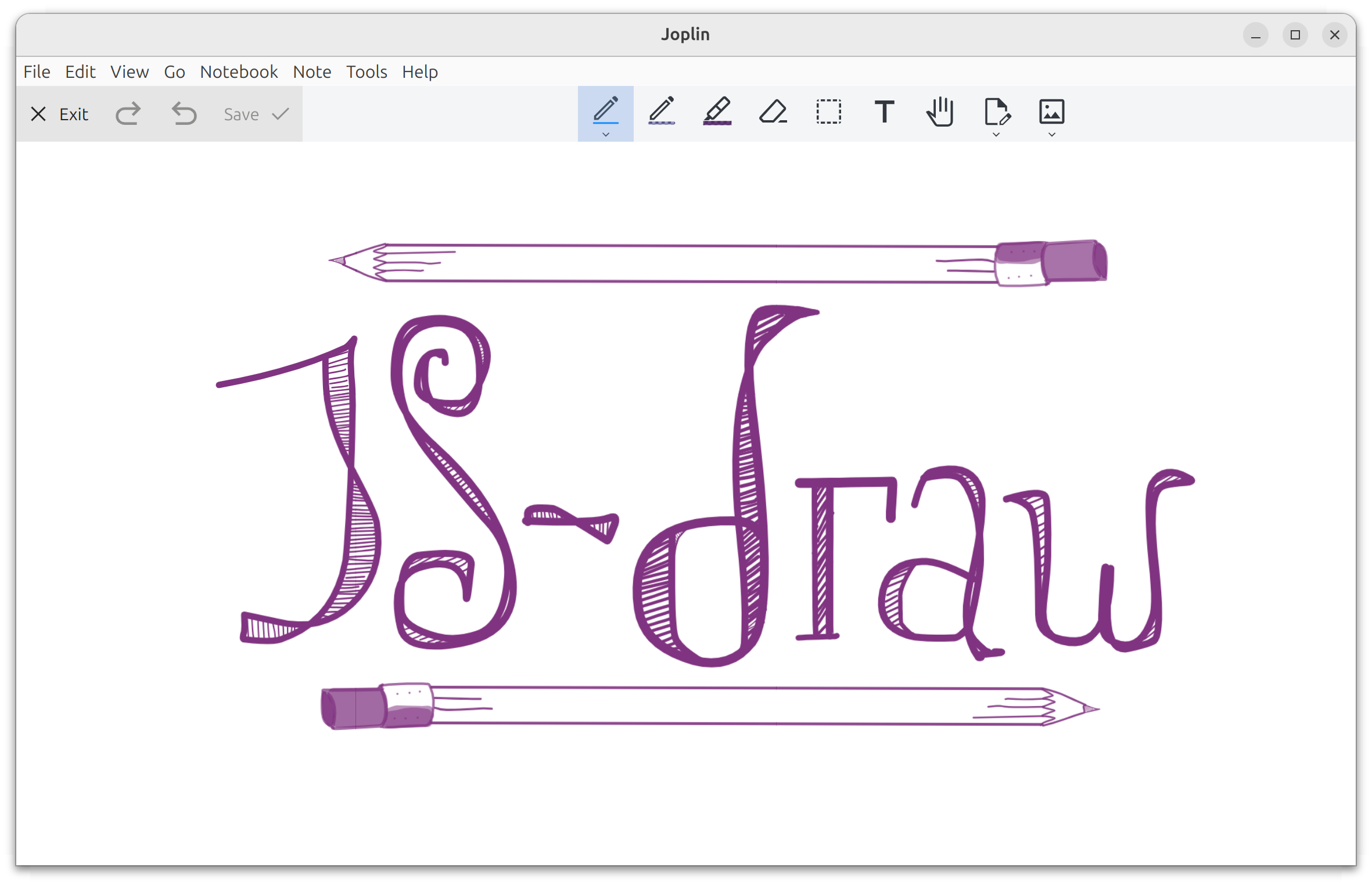Activate the rectangular selection tool

[828, 111]
